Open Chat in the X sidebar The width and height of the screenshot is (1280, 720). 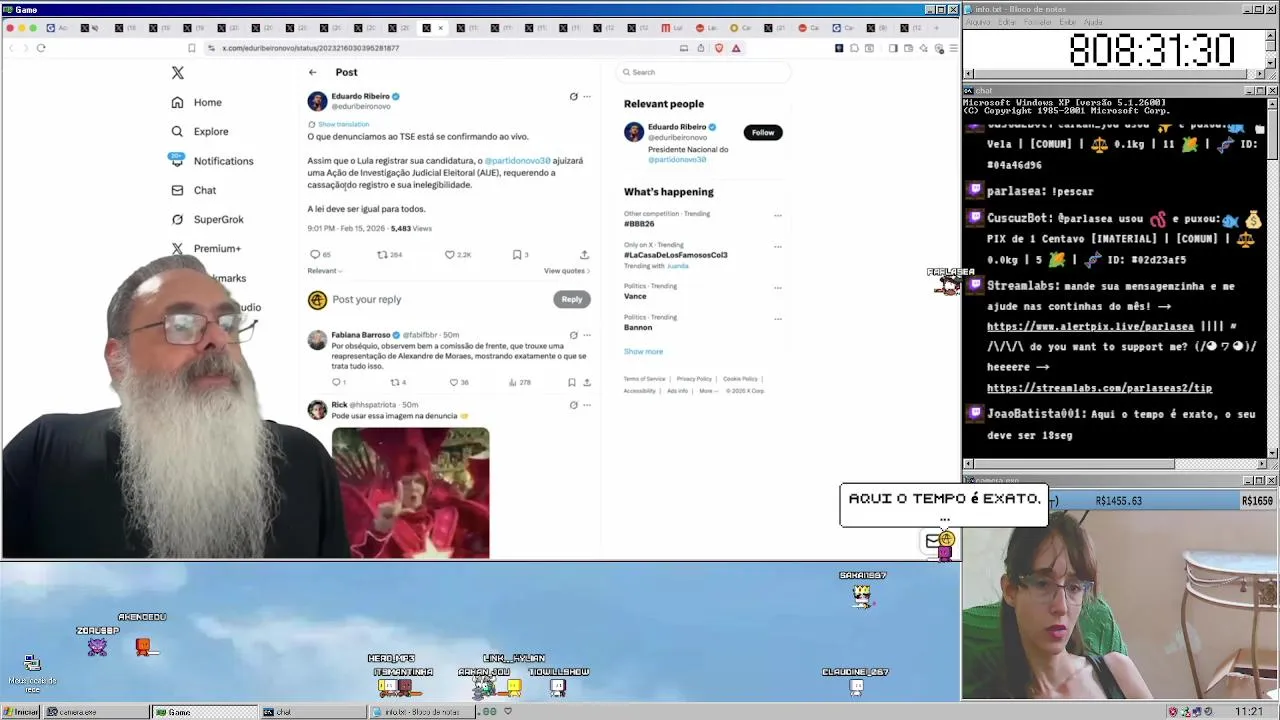tap(194, 190)
